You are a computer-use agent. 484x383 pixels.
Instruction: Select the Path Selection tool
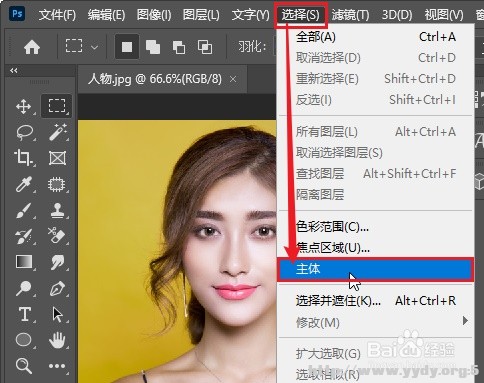click(x=57, y=314)
